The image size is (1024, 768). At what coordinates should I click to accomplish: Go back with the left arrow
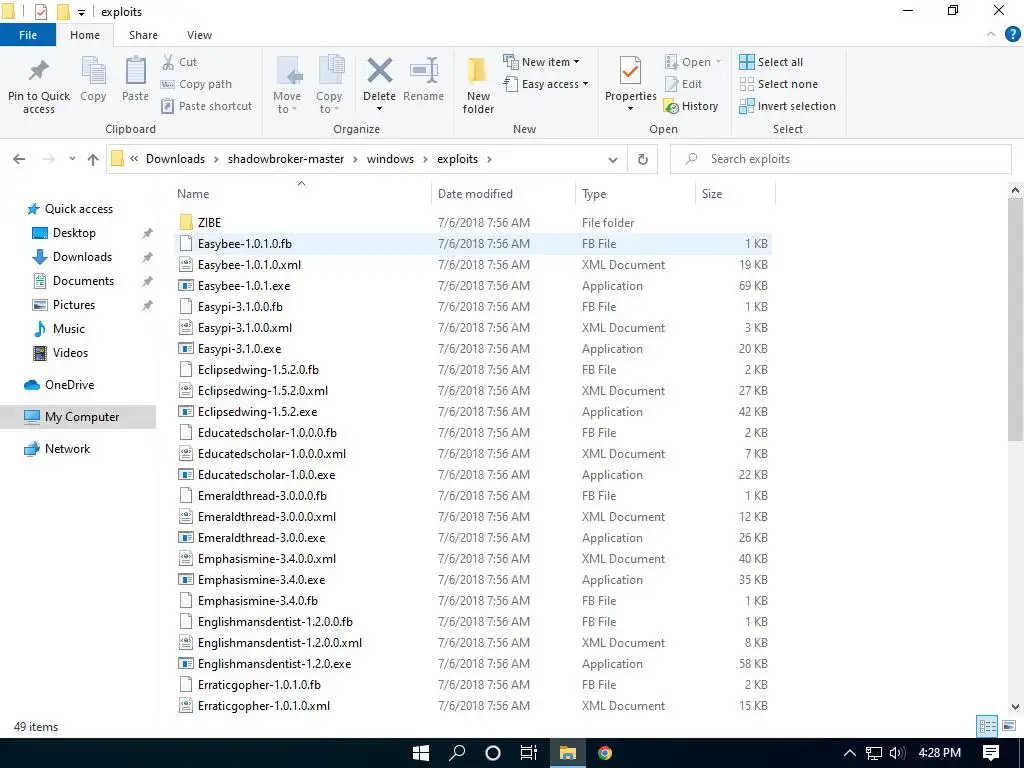[20, 159]
